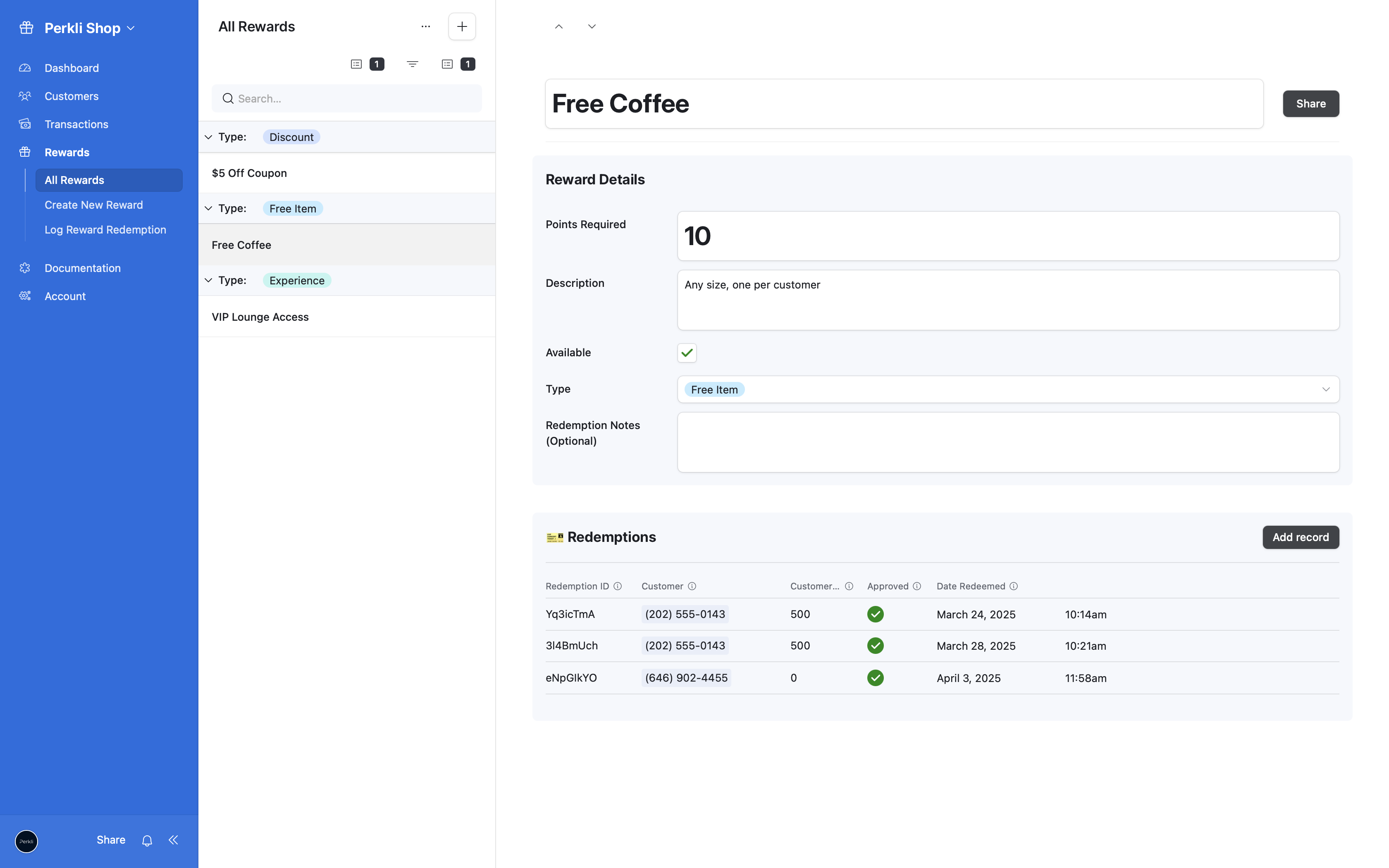Click redemption ID eNpGlkYO
This screenshot has height=868, width=1389.
click(571, 678)
